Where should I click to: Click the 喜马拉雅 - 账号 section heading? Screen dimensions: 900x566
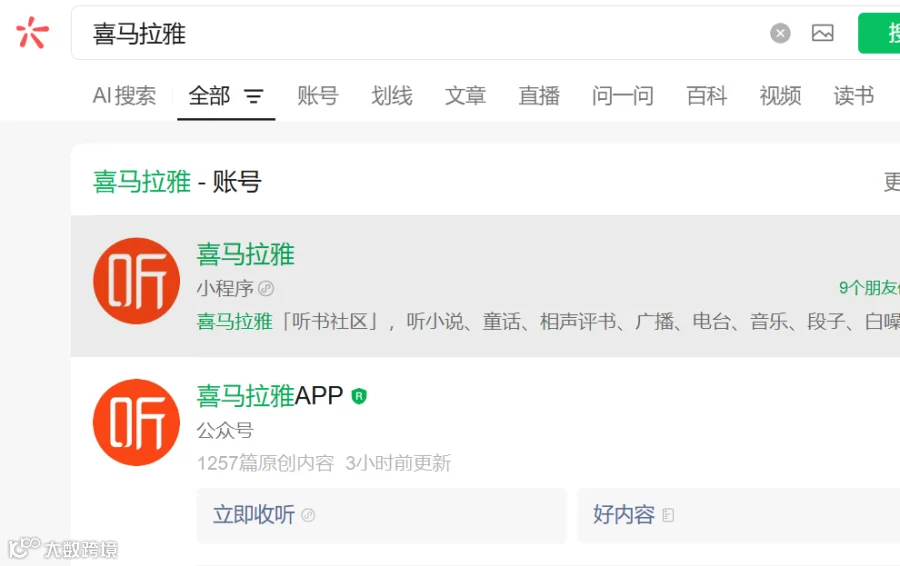[x=177, y=182]
